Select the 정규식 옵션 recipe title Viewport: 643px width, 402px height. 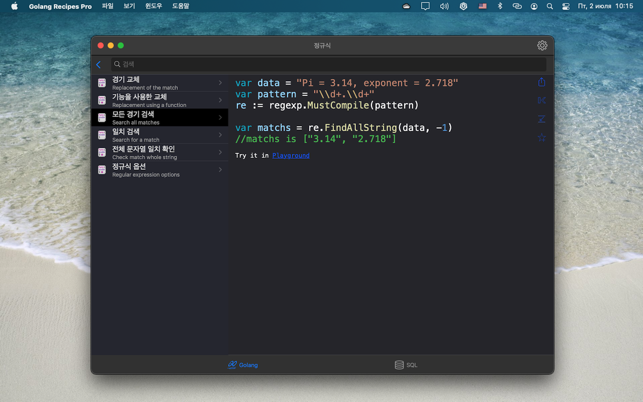[129, 167]
